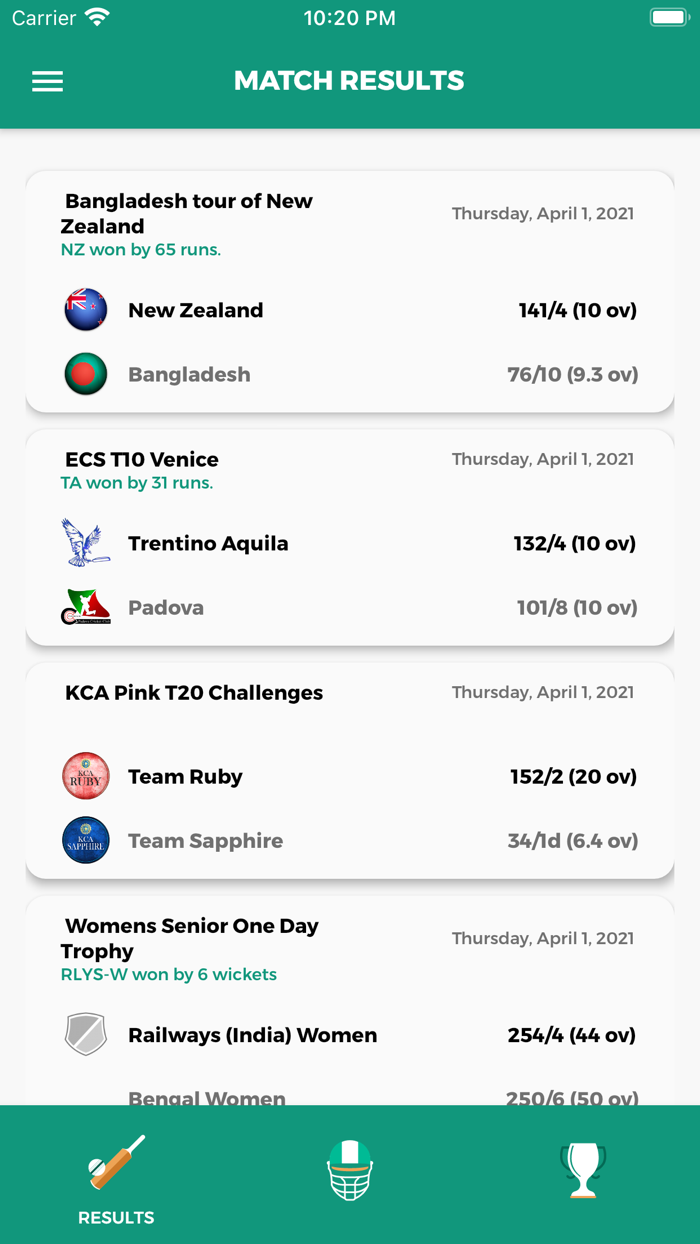
Task: Tap the RLYS-W won by 6 wickets result
Action: coord(169,974)
